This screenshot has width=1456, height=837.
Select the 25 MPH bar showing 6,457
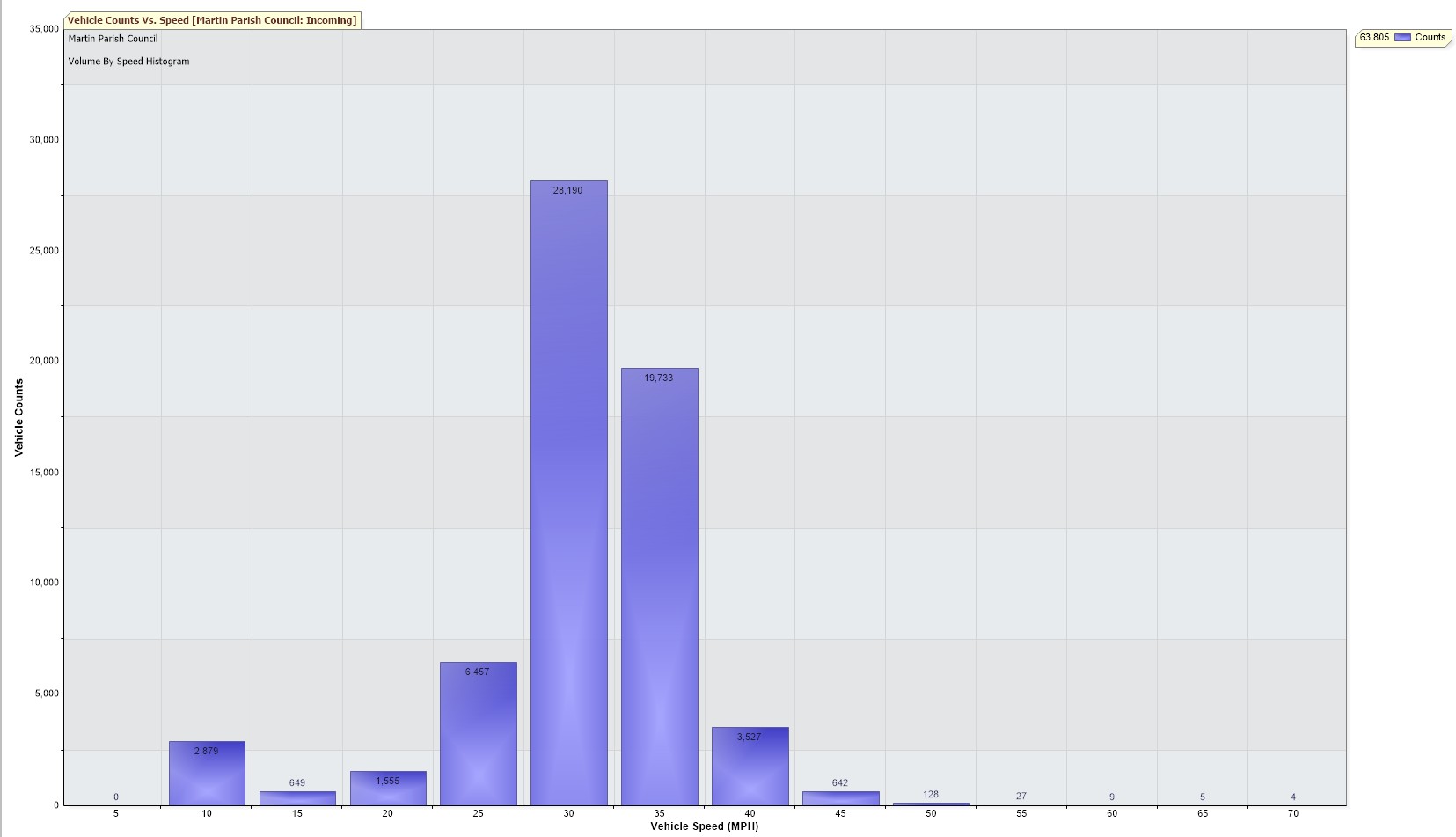click(478, 733)
